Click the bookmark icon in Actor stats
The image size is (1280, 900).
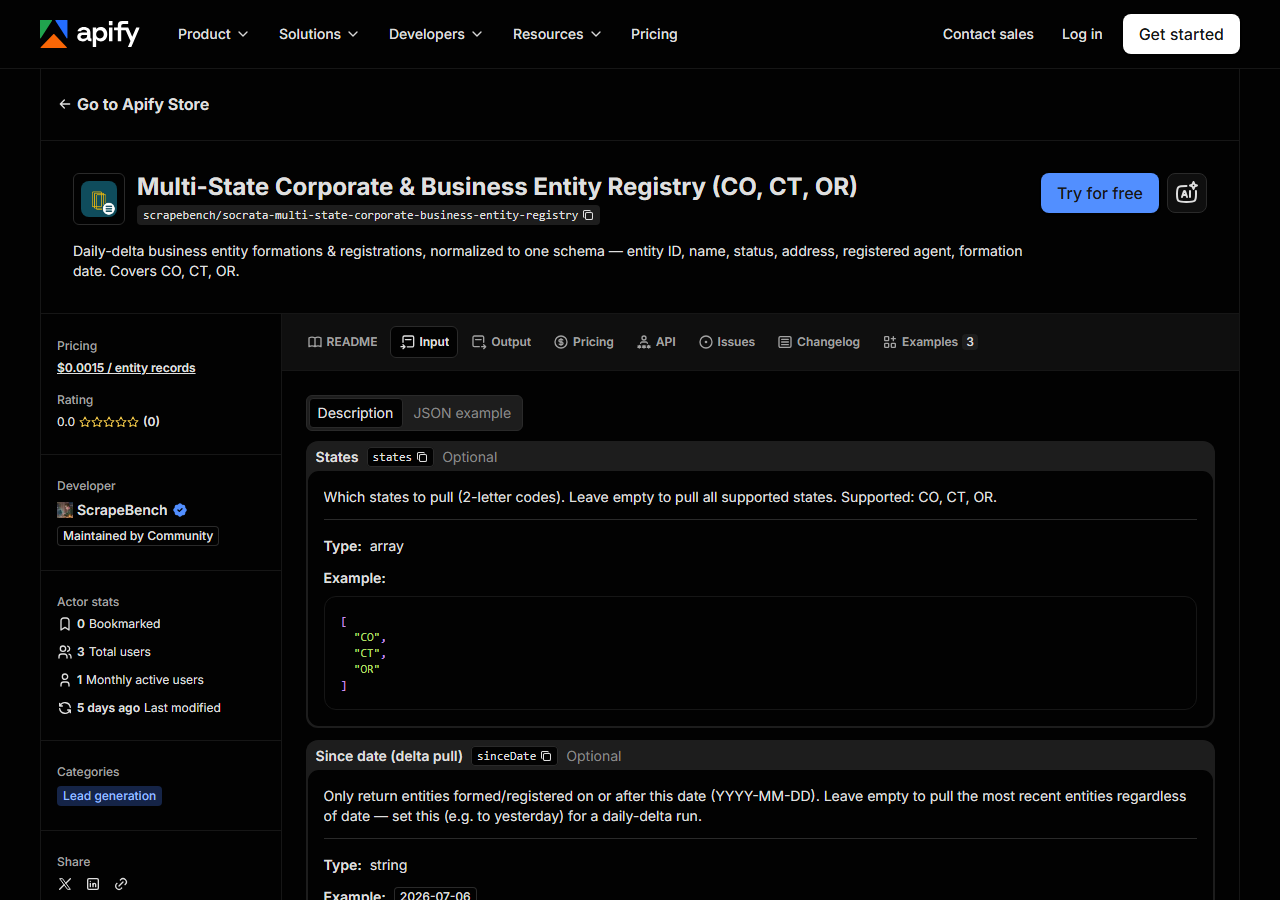point(65,624)
